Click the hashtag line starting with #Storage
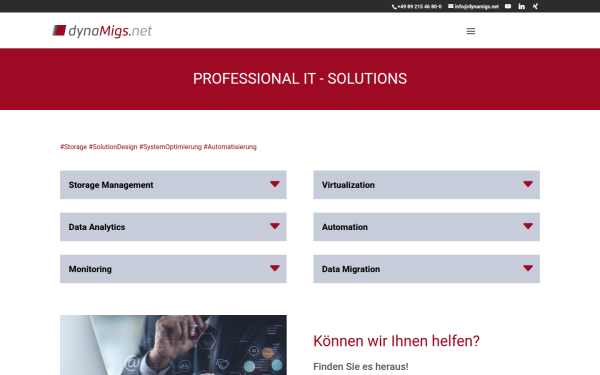The width and height of the screenshot is (600, 375). 158,147
